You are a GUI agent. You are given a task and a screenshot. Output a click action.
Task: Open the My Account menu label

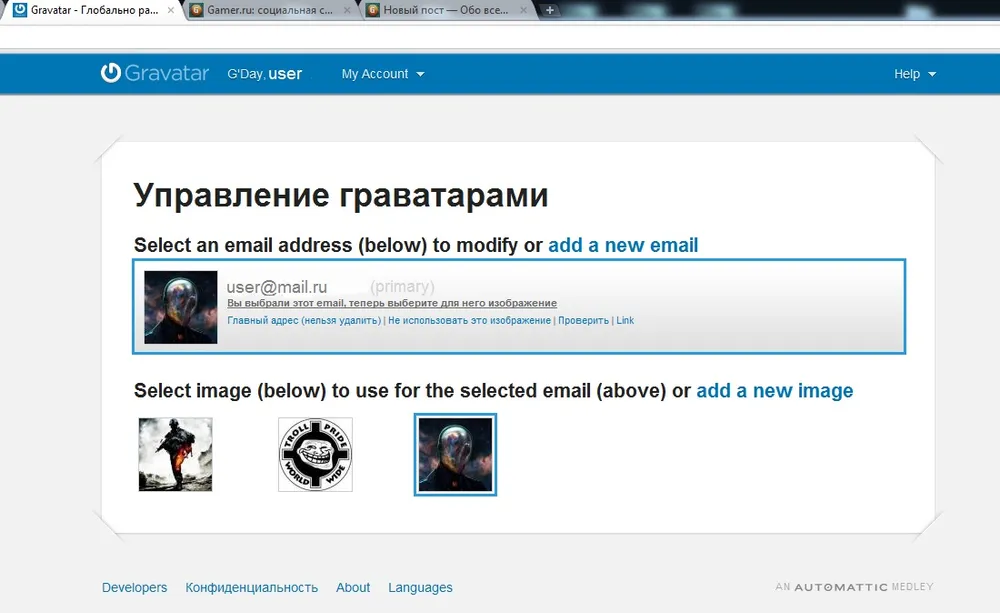pyautogui.click(x=374, y=74)
